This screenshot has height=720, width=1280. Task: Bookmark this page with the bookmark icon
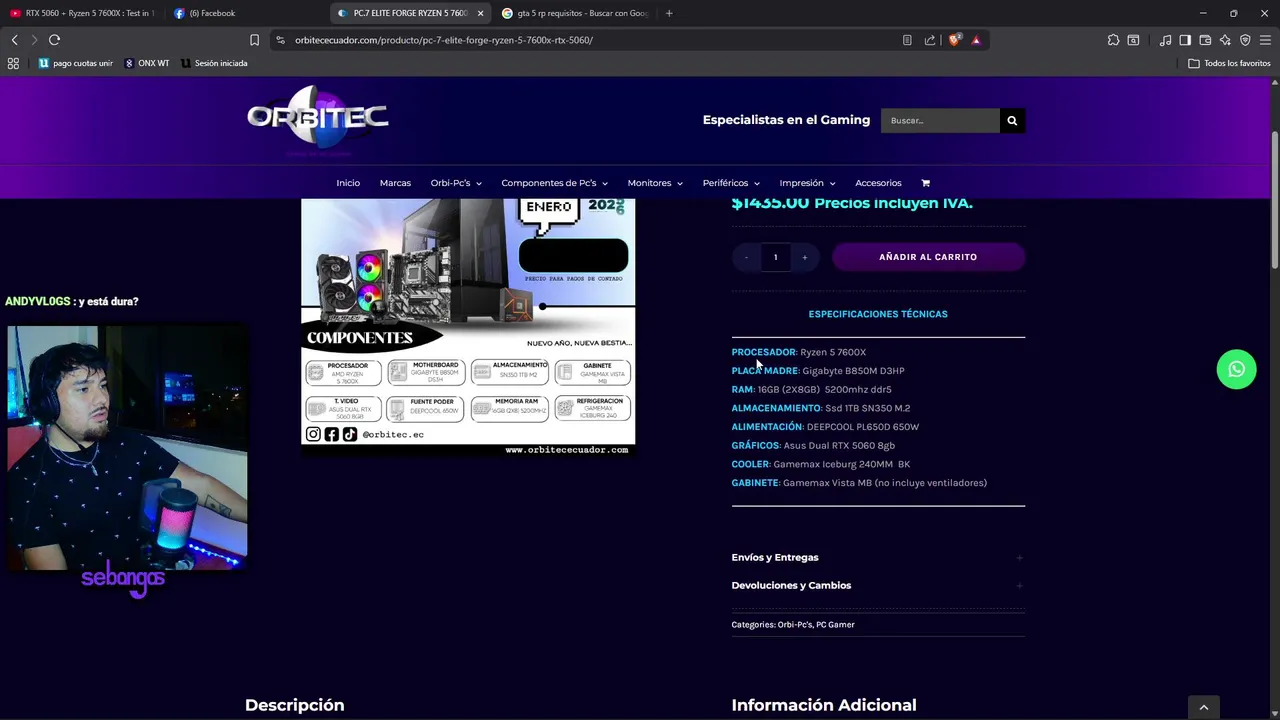point(254,40)
